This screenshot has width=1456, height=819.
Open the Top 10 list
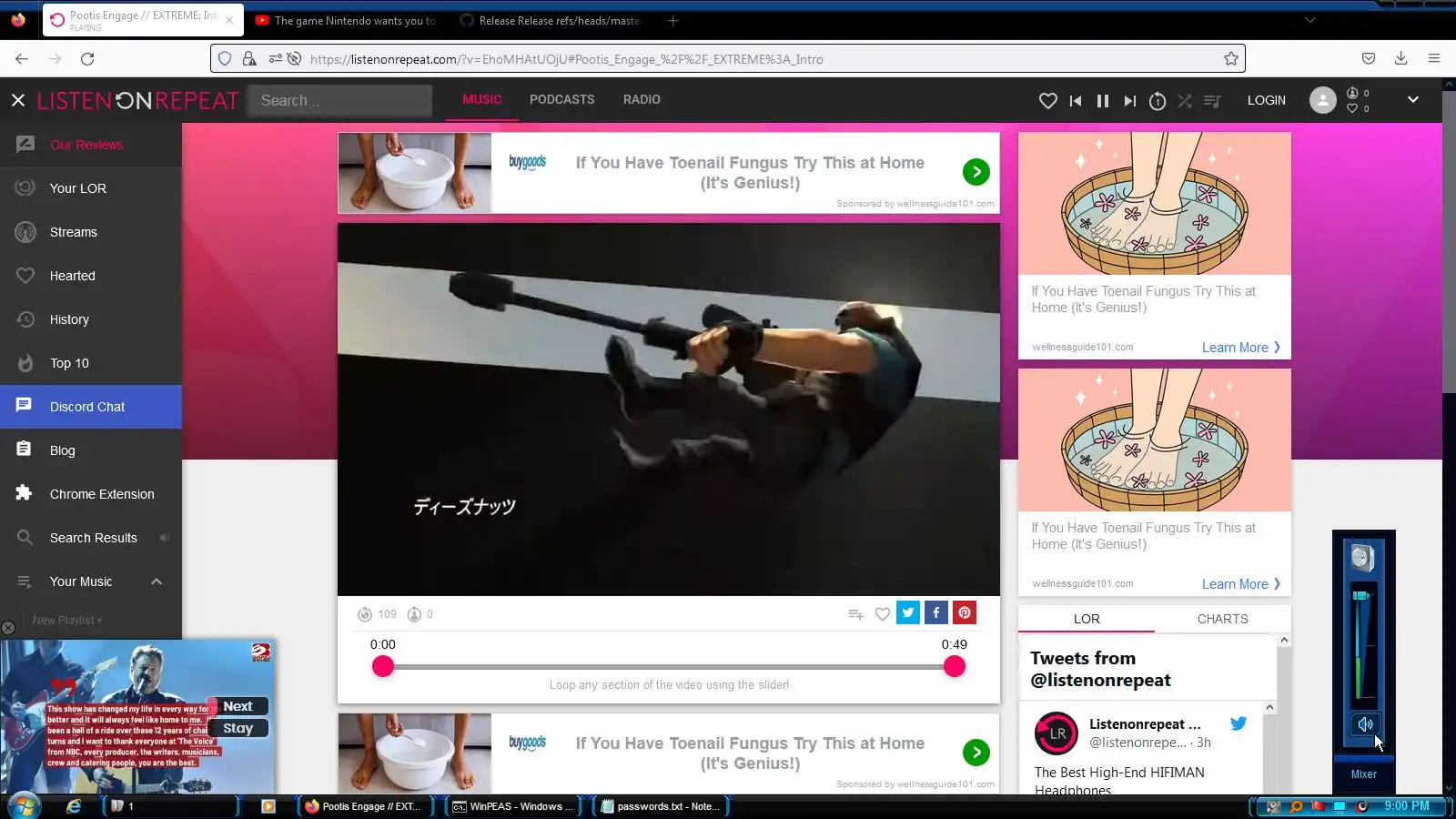click(x=91, y=363)
